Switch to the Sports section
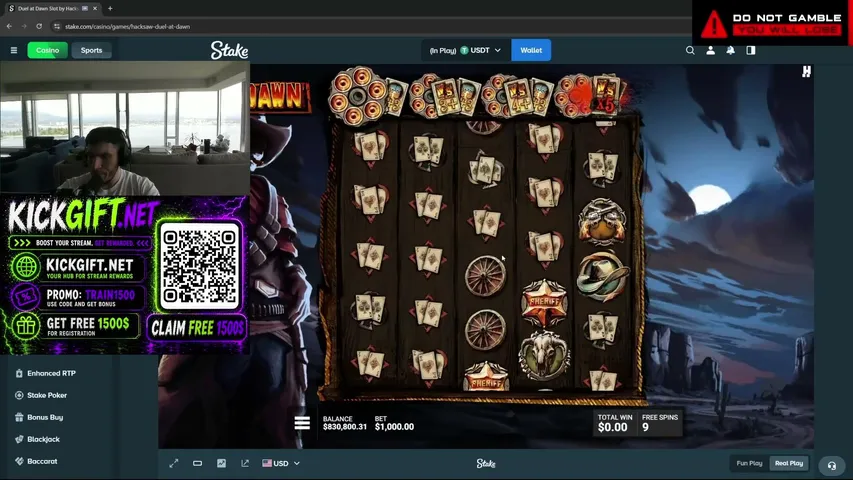The image size is (853, 480). pos(91,50)
